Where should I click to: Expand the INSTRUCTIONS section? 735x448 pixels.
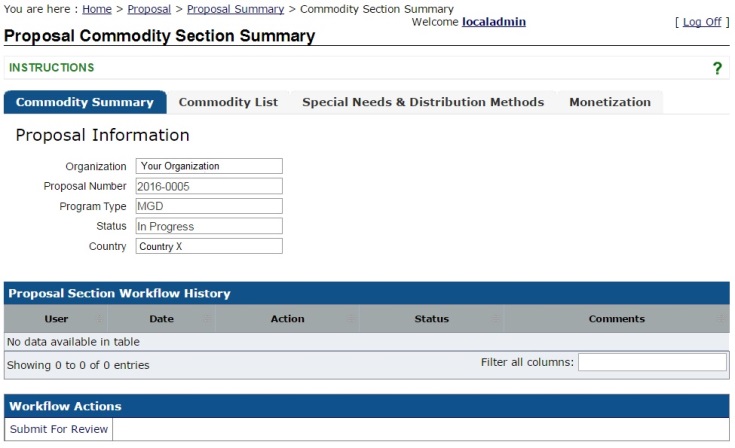tap(52, 68)
